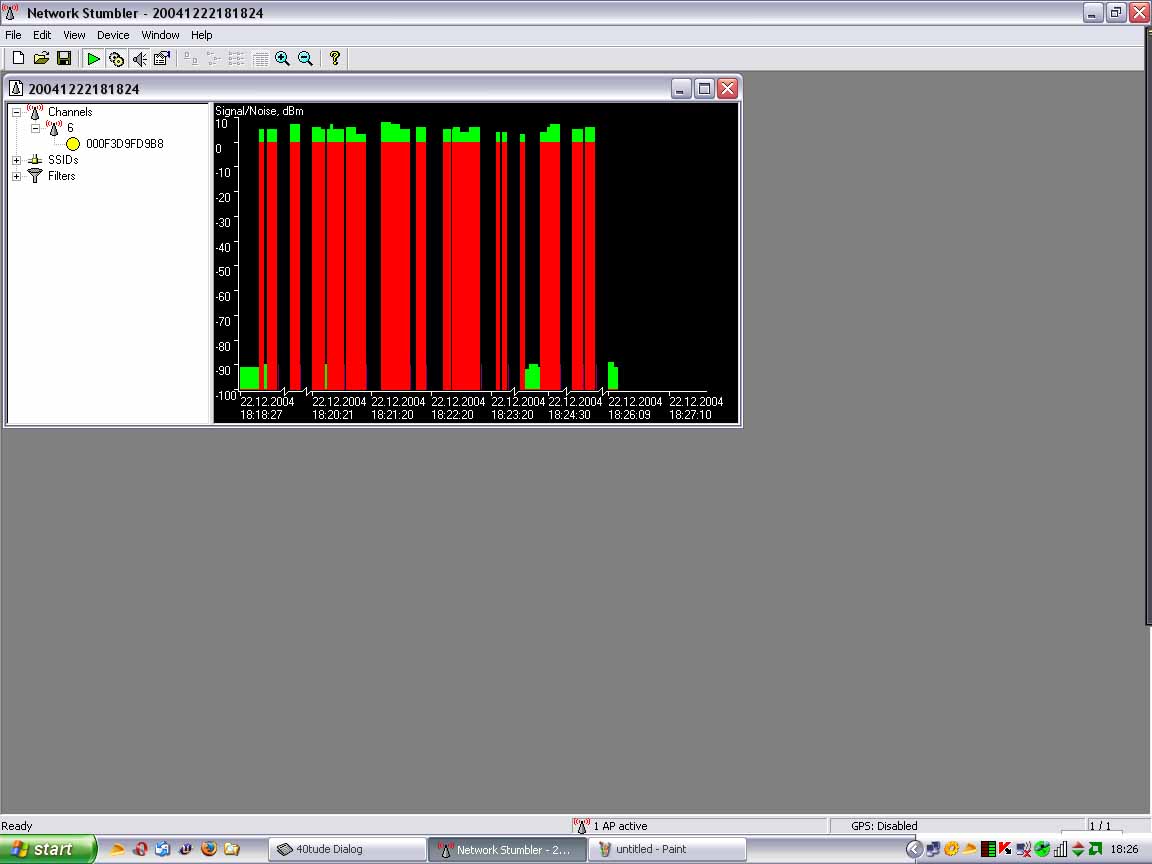This screenshot has width=1152, height=864.
Task: Click the '1 AP active' status bar entry
Action: [620, 827]
